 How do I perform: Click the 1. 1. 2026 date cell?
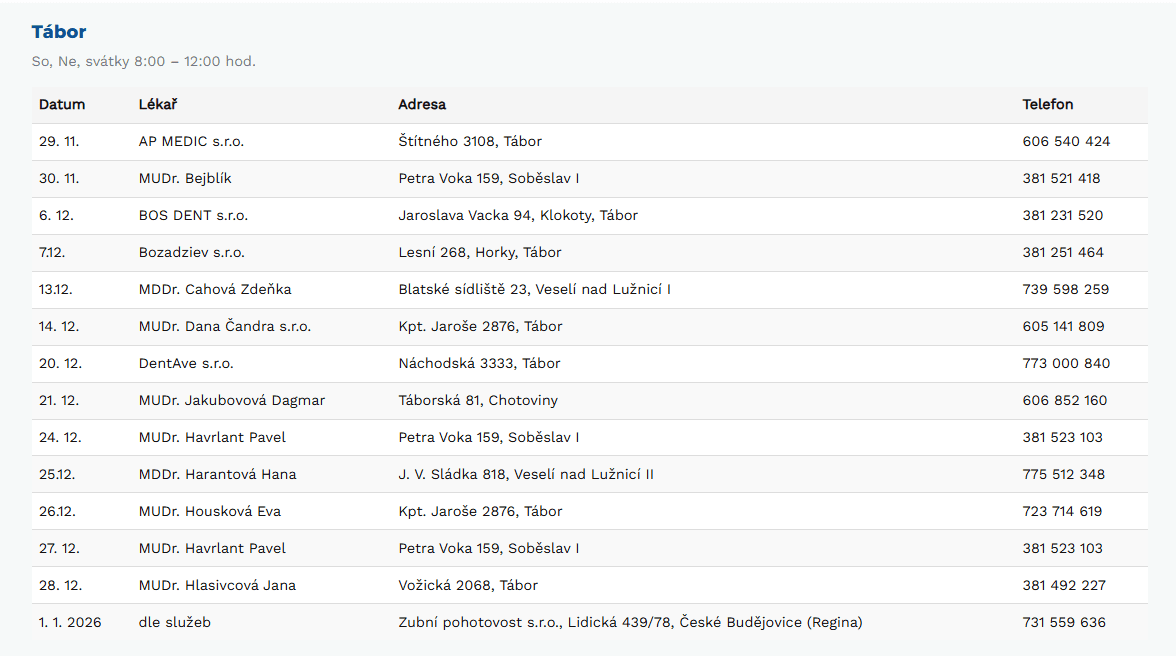(68, 622)
